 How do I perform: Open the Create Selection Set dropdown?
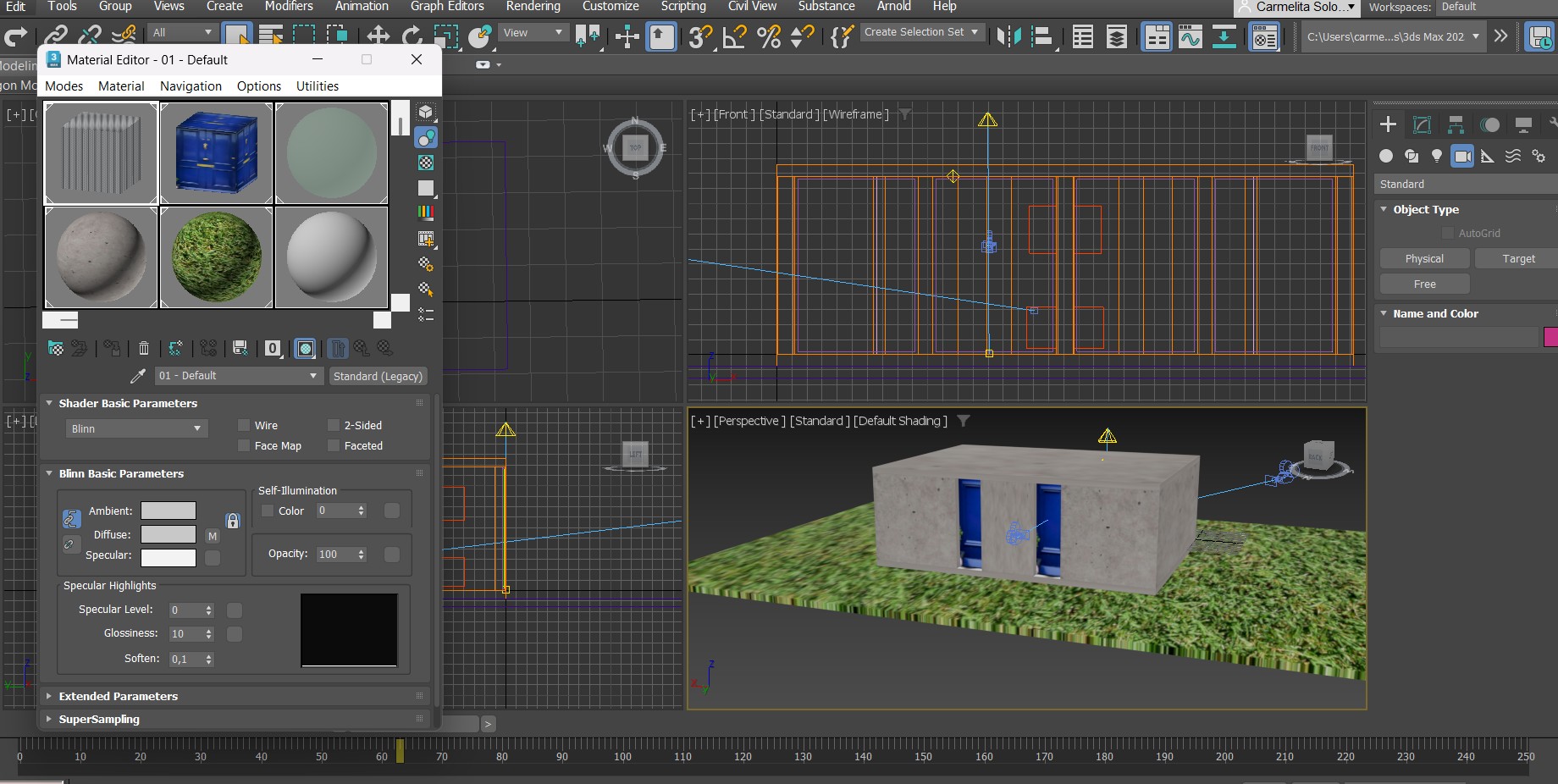click(920, 32)
